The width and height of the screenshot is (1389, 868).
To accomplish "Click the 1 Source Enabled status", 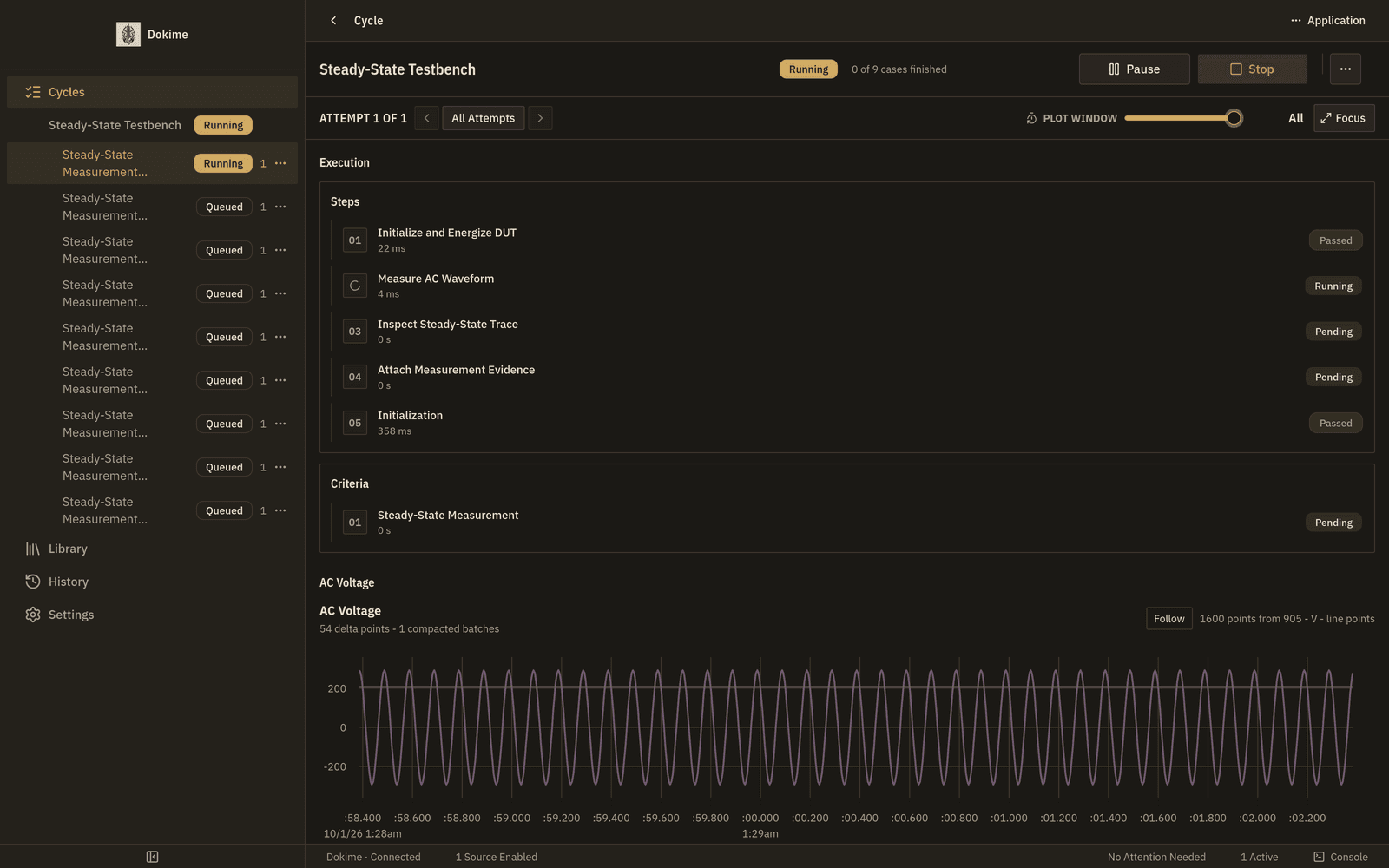I will click(497, 857).
